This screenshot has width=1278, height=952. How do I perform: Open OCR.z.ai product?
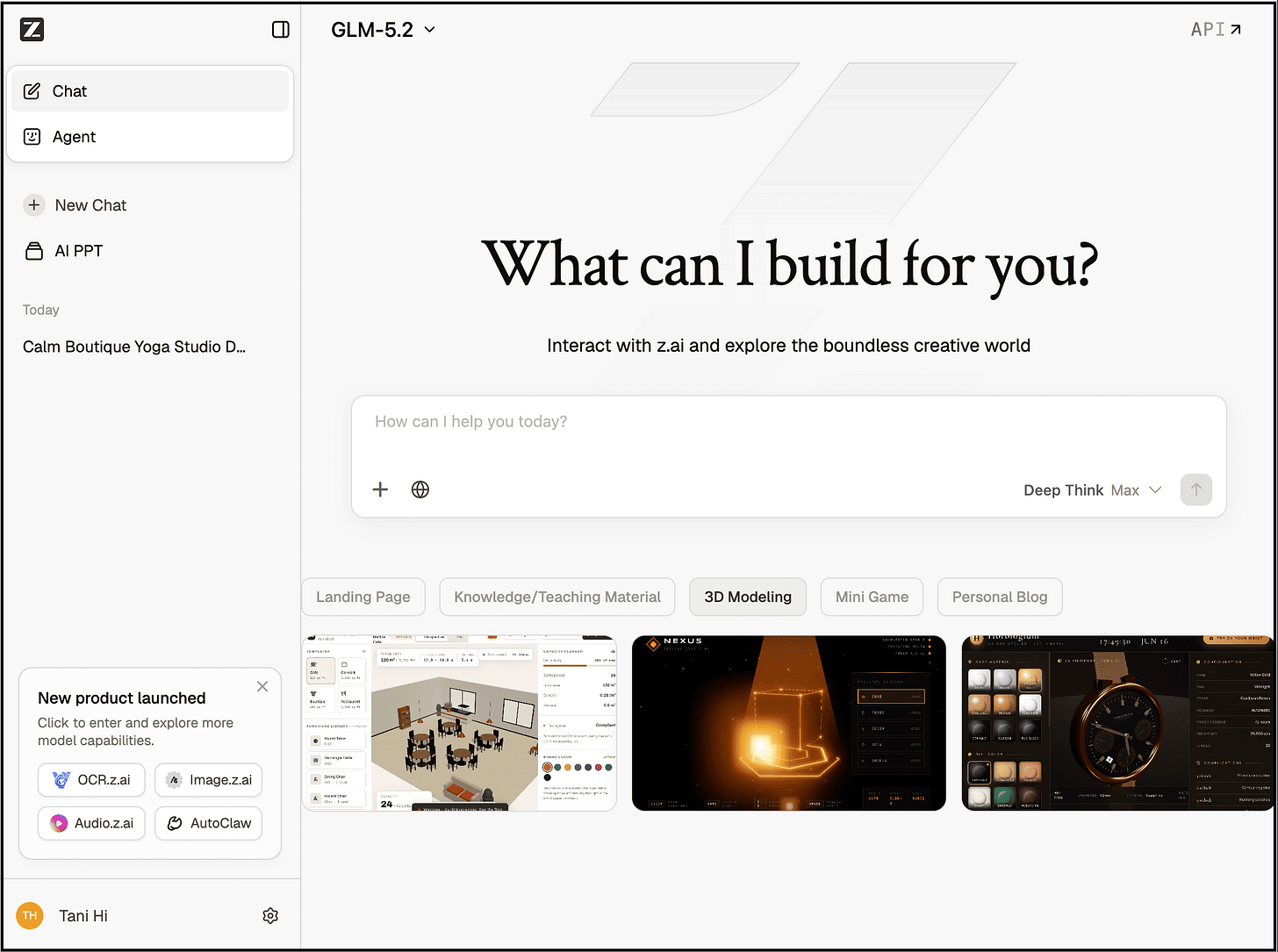tap(91, 780)
